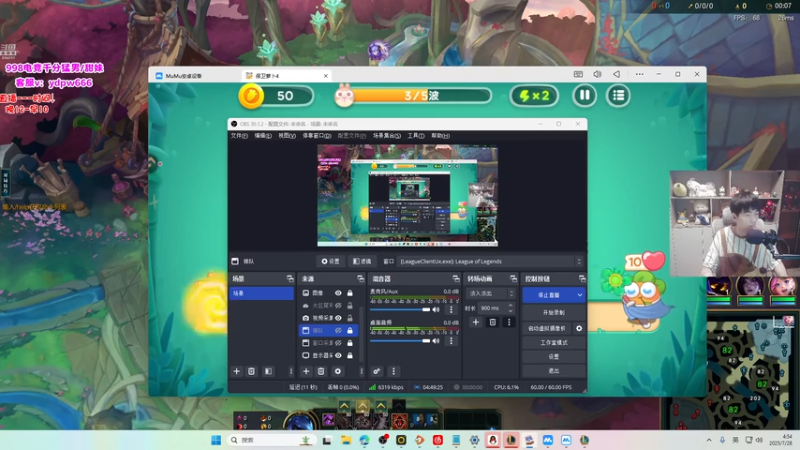Screen dimensions: 800x450
Task: Open Audio Mixer panel three-dot menu
Action: pos(393,371)
